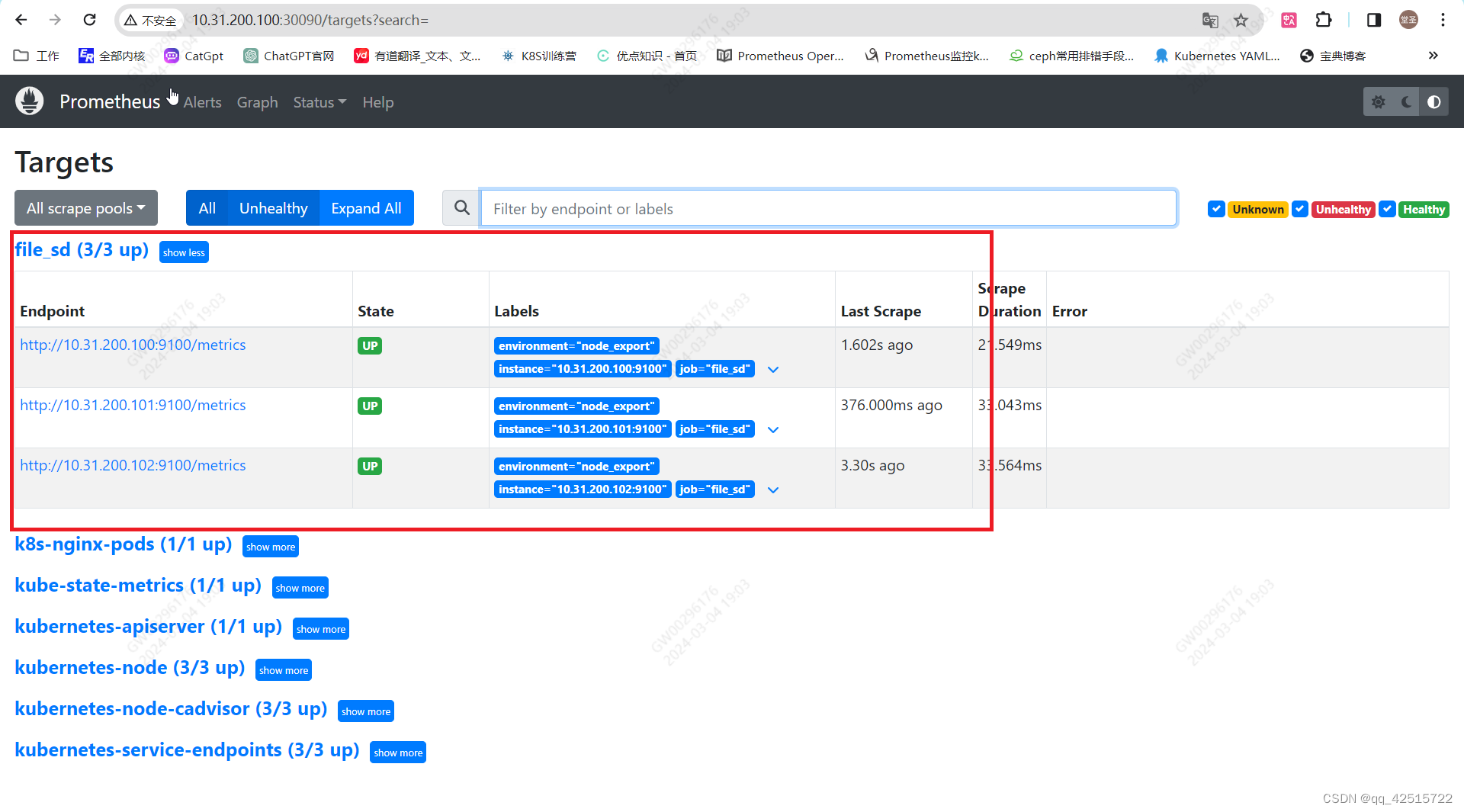Screen dimensions: 1464x812
Task: Switch to light theme sun icon
Action: click(1378, 101)
